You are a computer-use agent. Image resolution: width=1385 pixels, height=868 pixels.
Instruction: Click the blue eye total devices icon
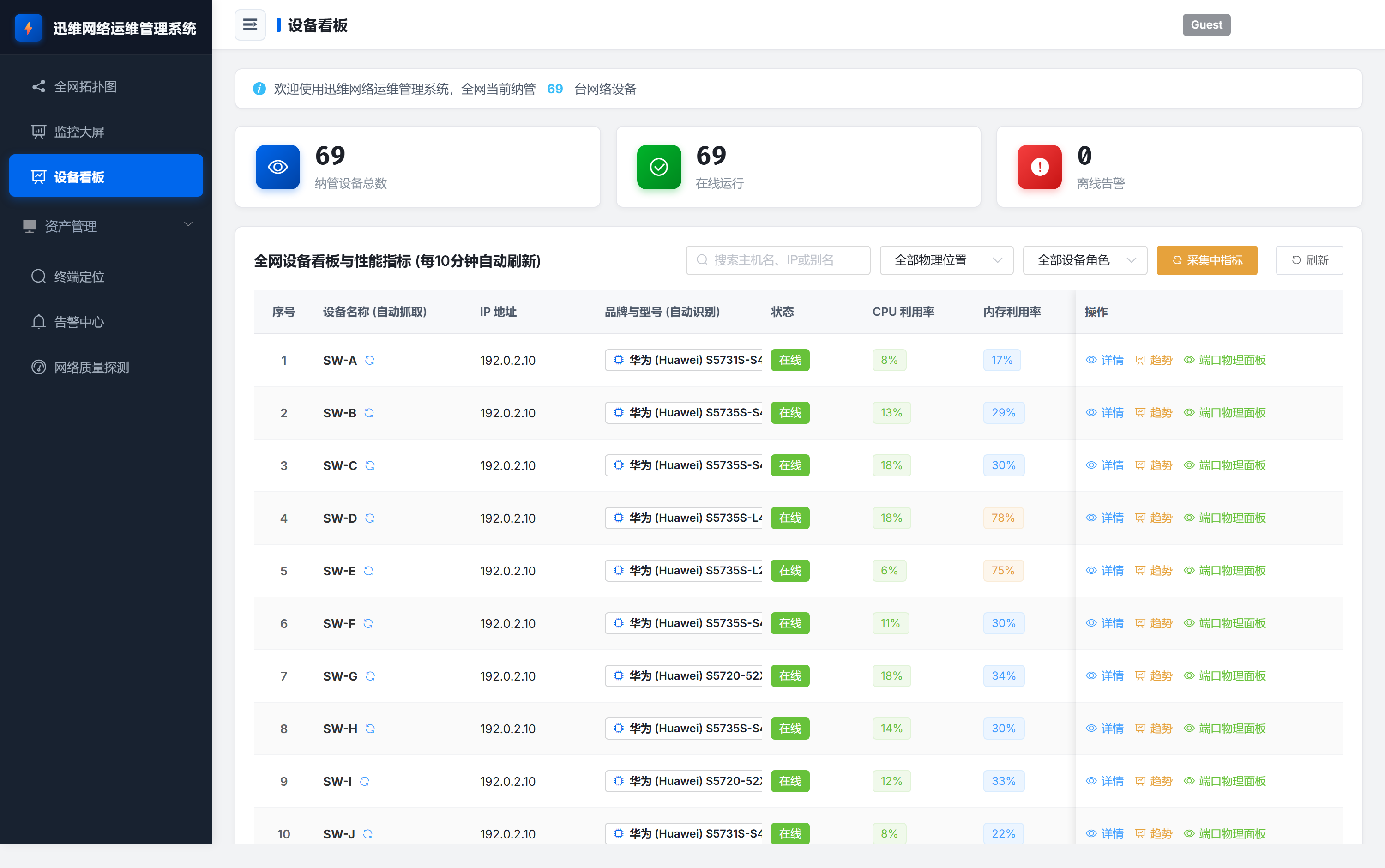[x=278, y=167]
